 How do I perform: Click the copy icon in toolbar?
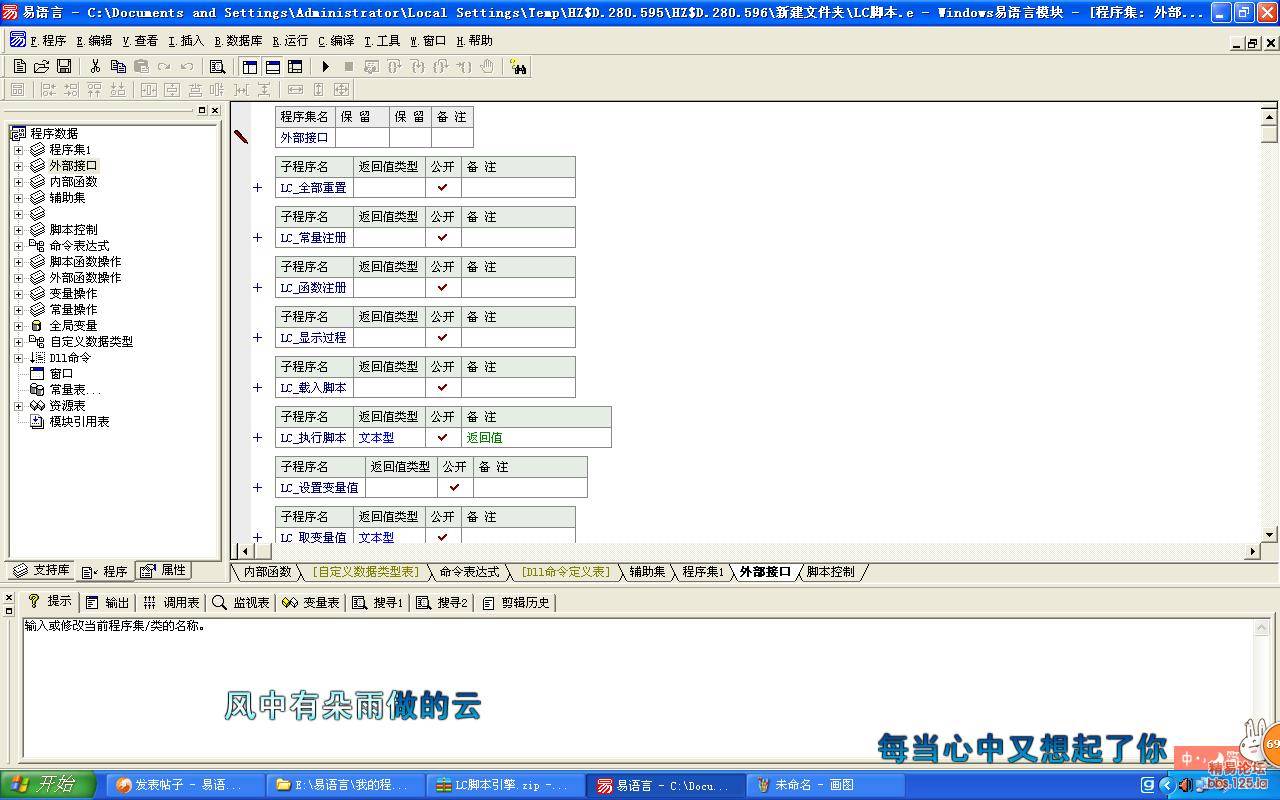coord(118,66)
